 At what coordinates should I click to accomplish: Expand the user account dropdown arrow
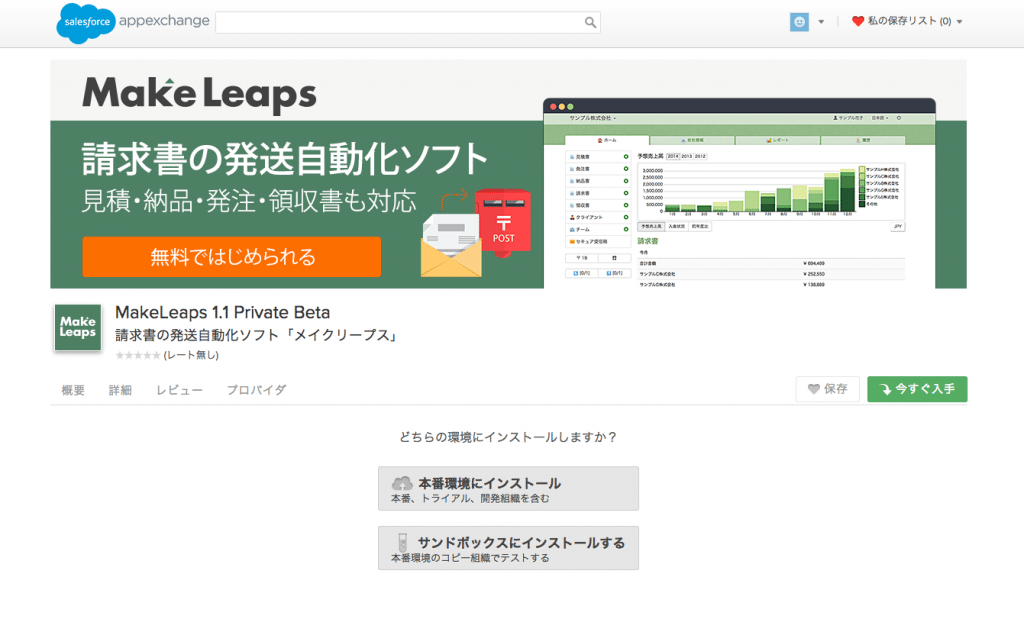(821, 22)
